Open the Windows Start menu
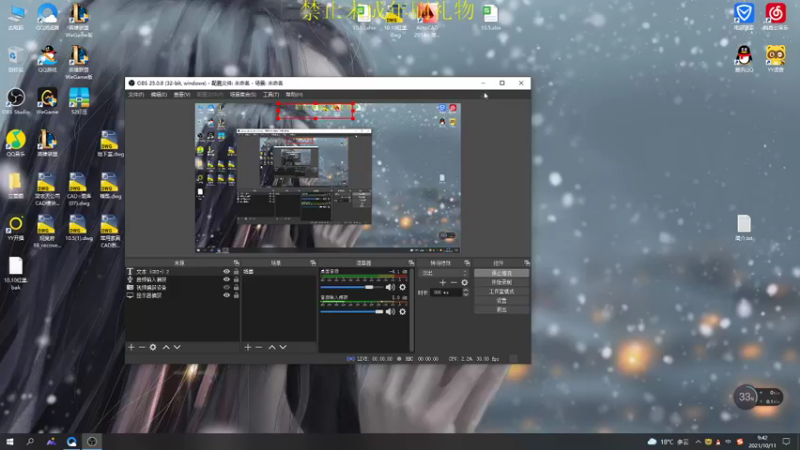 (x=10, y=442)
